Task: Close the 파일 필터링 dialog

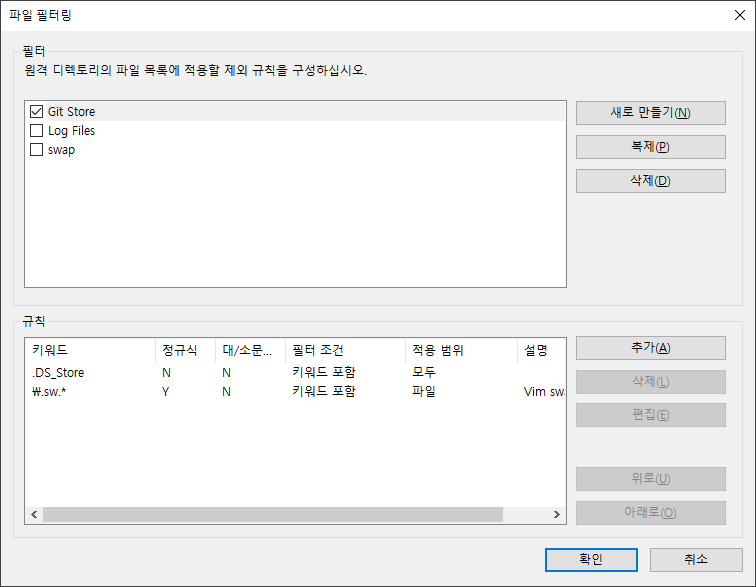Action: pyautogui.click(x=740, y=15)
